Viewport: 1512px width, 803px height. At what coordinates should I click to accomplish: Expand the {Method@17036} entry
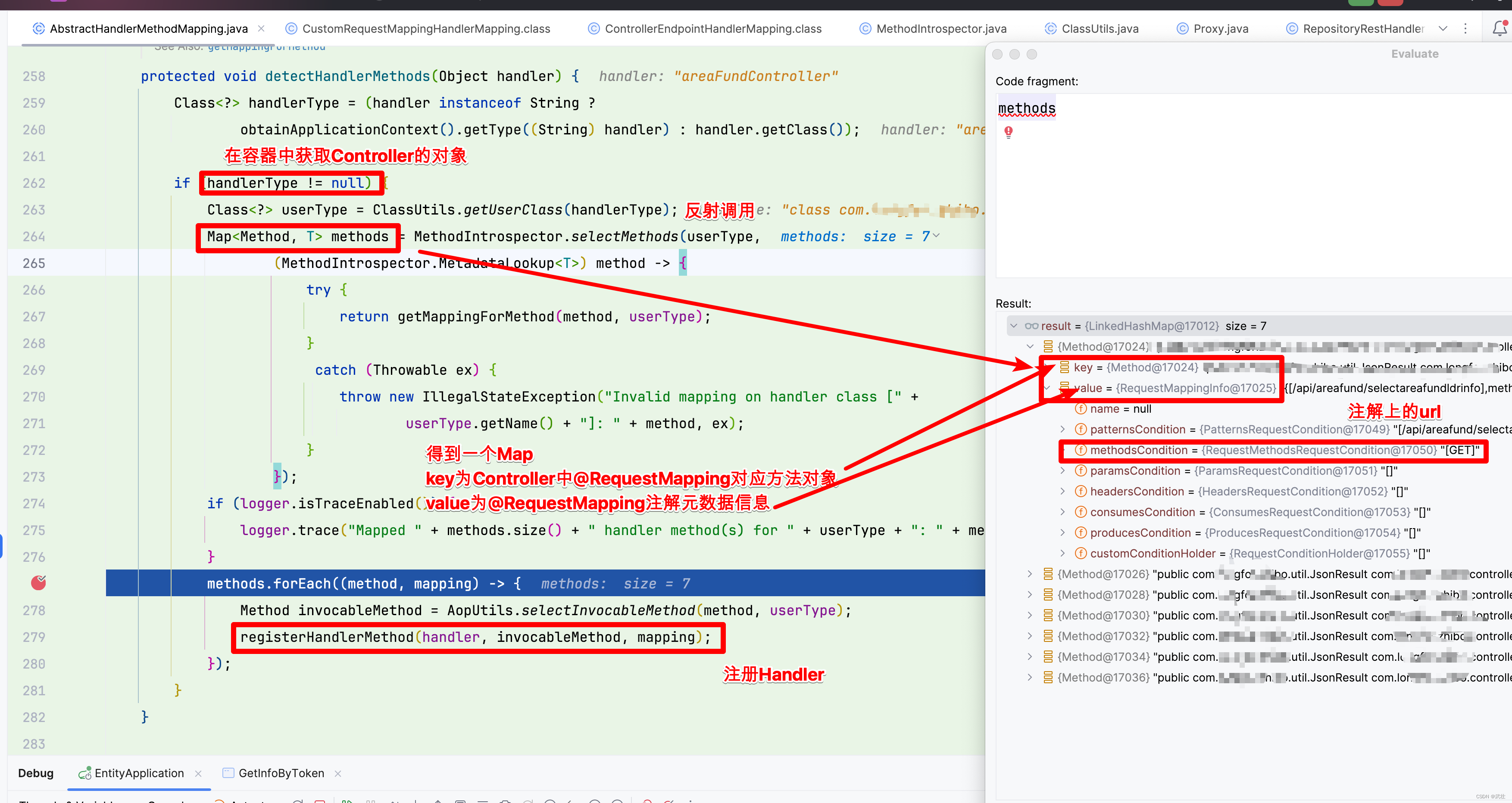[x=1030, y=677]
